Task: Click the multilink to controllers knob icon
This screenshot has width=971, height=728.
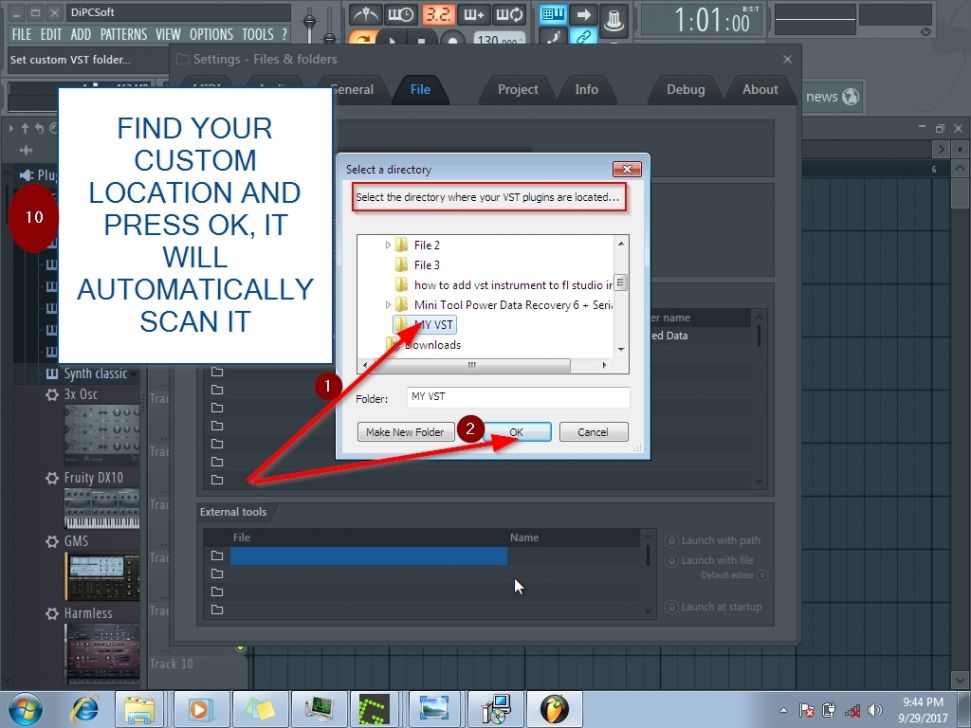Action: click(613, 19)
